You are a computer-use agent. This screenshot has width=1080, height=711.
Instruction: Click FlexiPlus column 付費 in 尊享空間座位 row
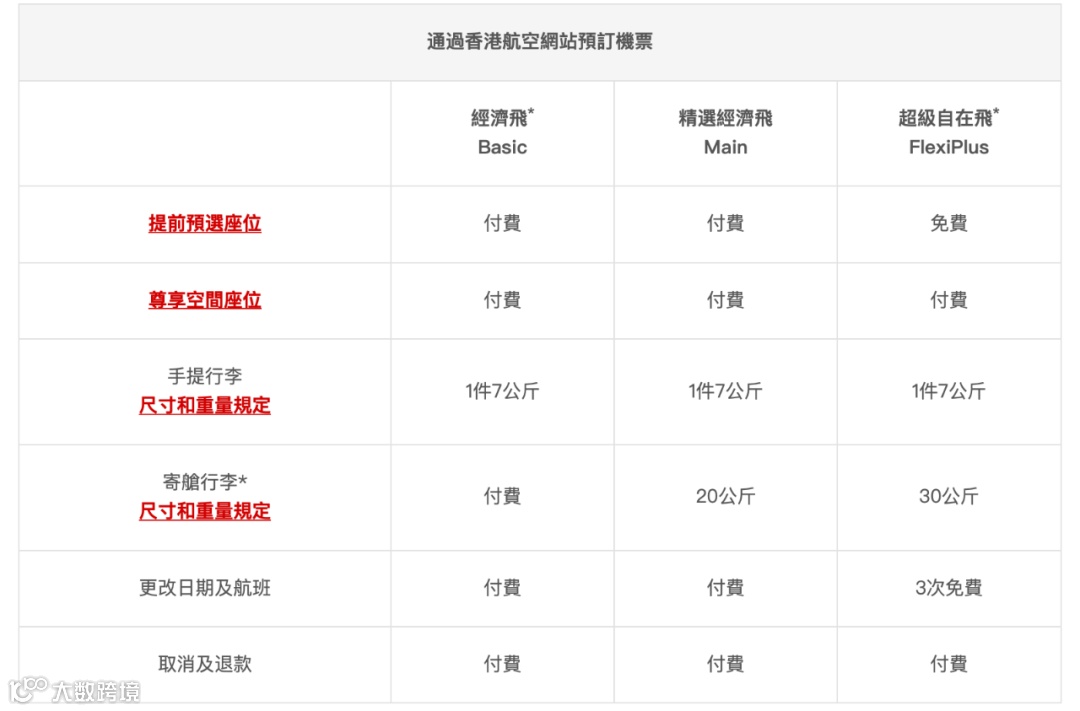click(x=948, y=300)
